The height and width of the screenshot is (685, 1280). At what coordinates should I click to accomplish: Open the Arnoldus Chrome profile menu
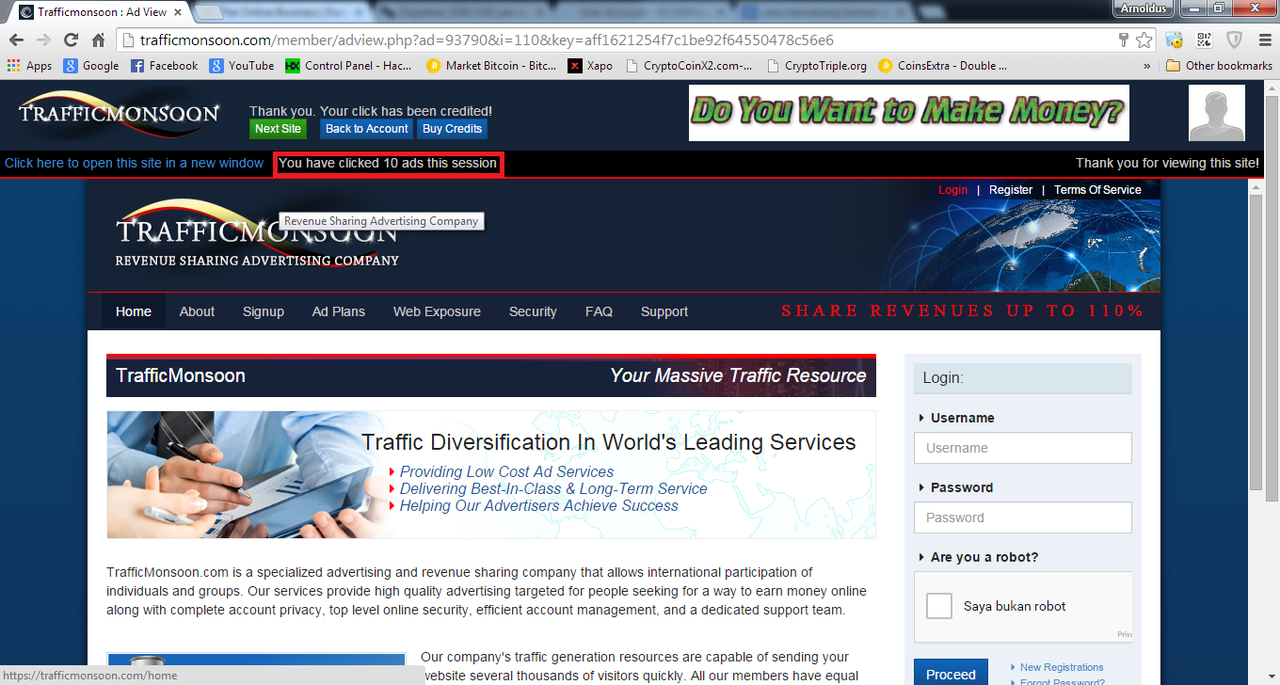[1143, 8]
